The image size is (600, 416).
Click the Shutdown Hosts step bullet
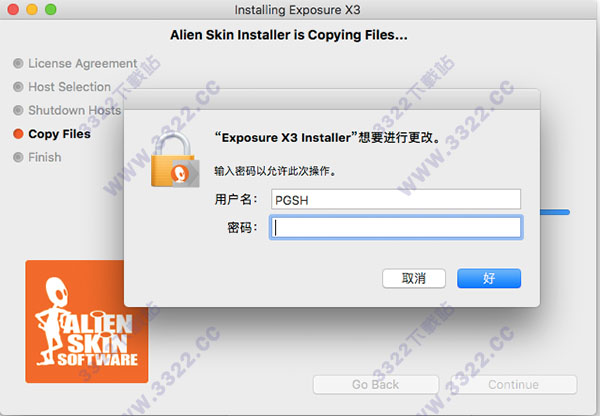[18, 110]
